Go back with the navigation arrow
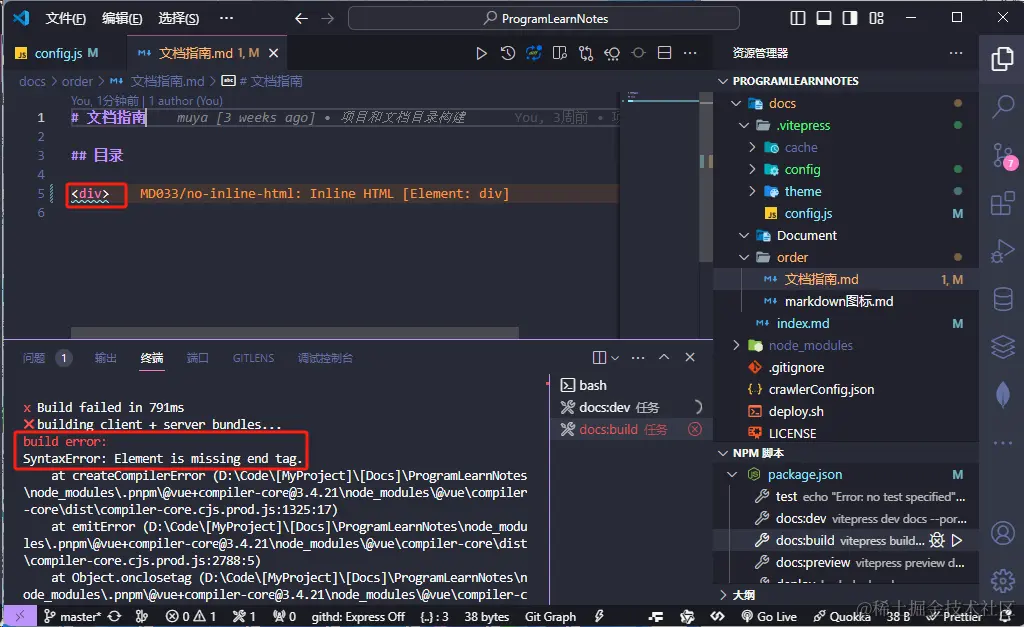The width and height of the screenshot is (1024, 627). [x=301, y=18]
